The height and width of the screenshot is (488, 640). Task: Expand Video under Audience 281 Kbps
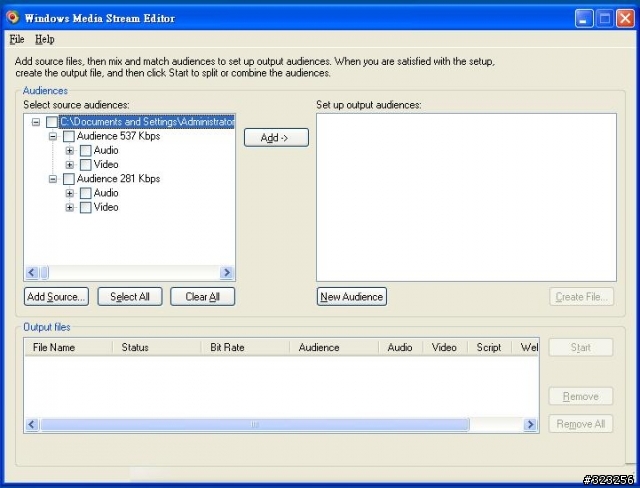[x=69, y=207]
